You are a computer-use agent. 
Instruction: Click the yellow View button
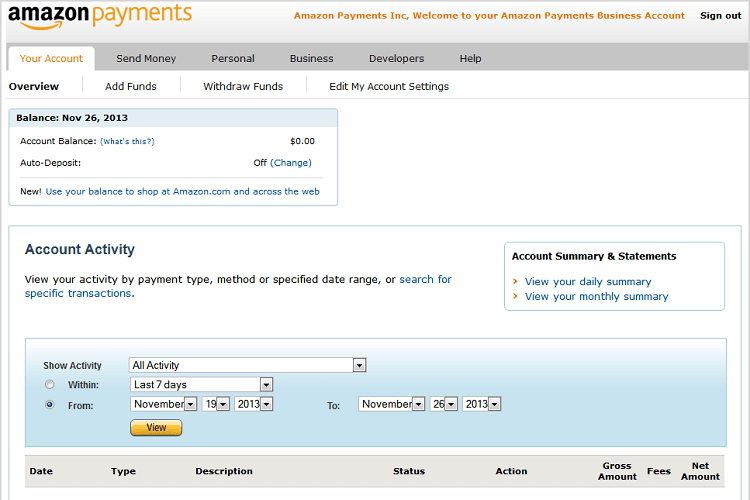point(156,427)
